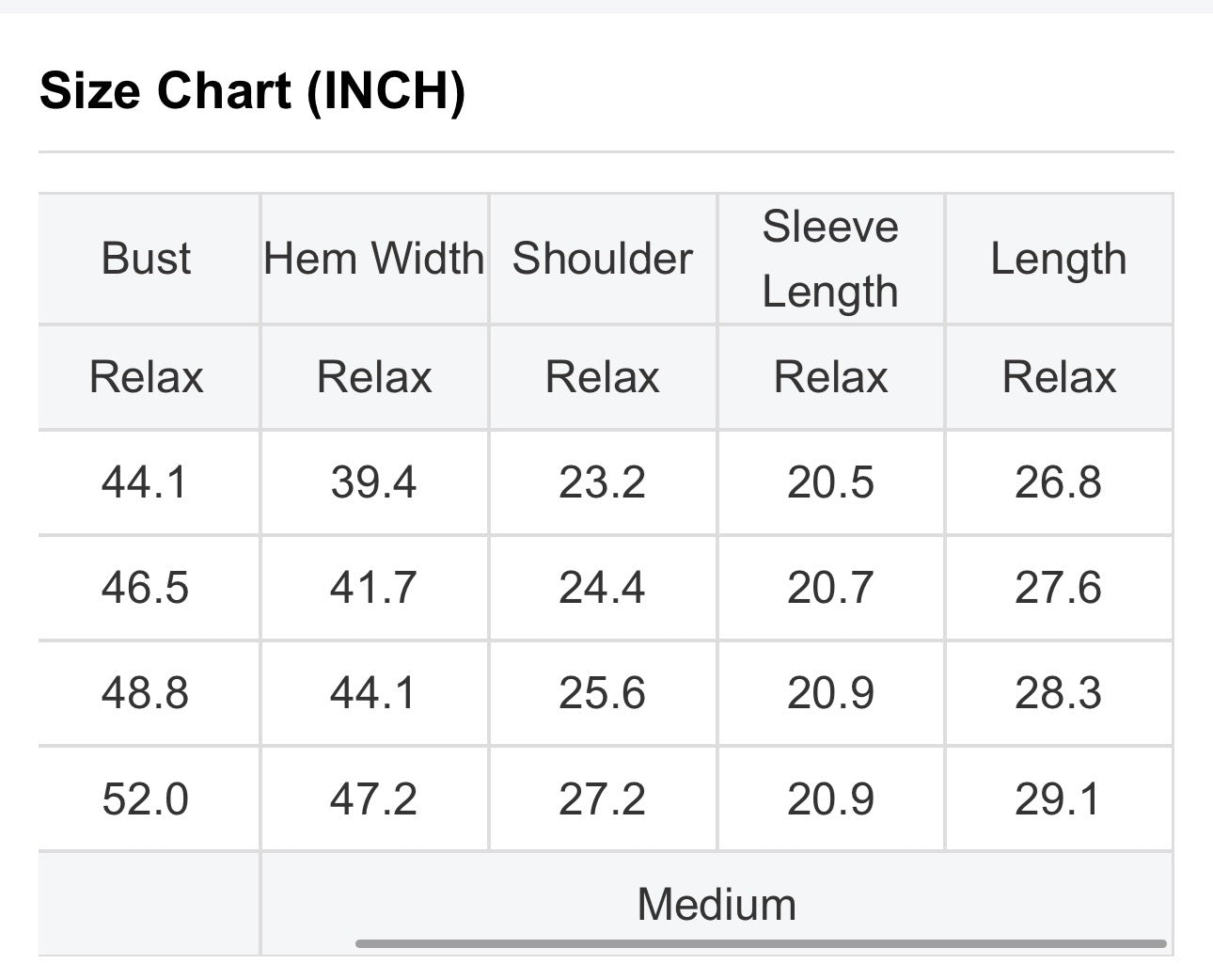Select the Length column header
The height and width of the screenshot is (980, 1213).
1059,259
